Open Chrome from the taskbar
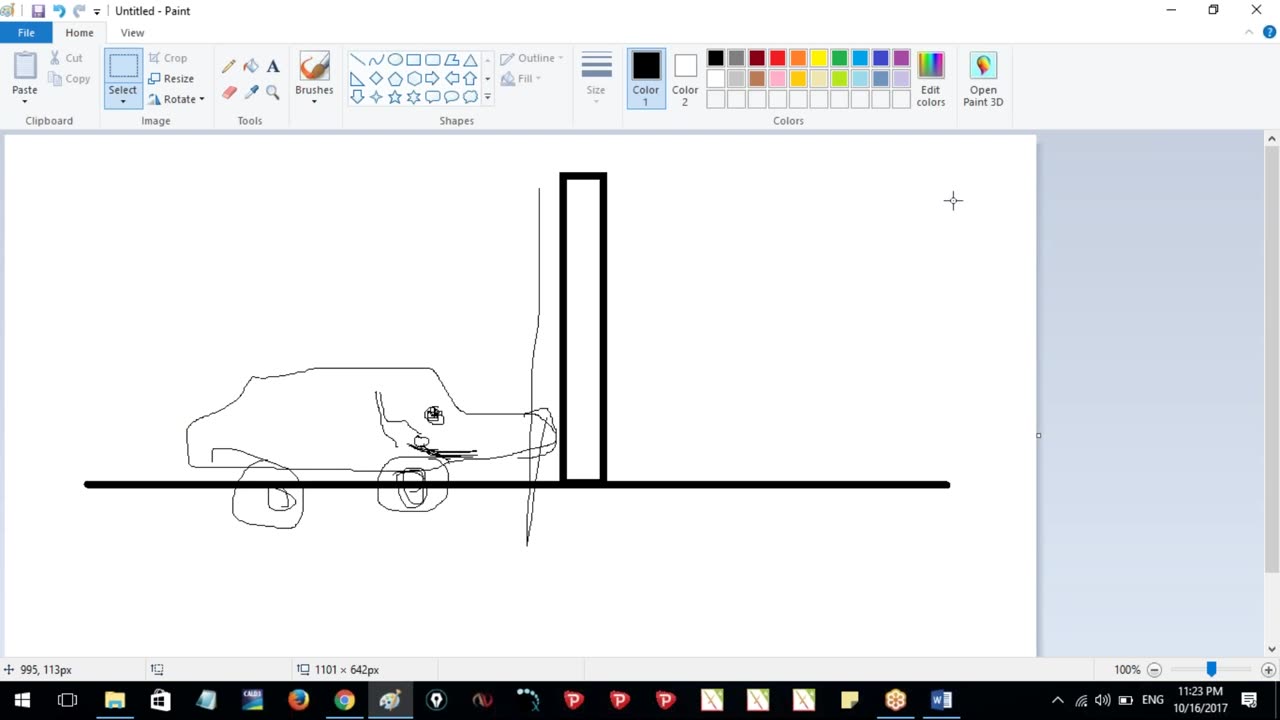 [x=344, y=700]
